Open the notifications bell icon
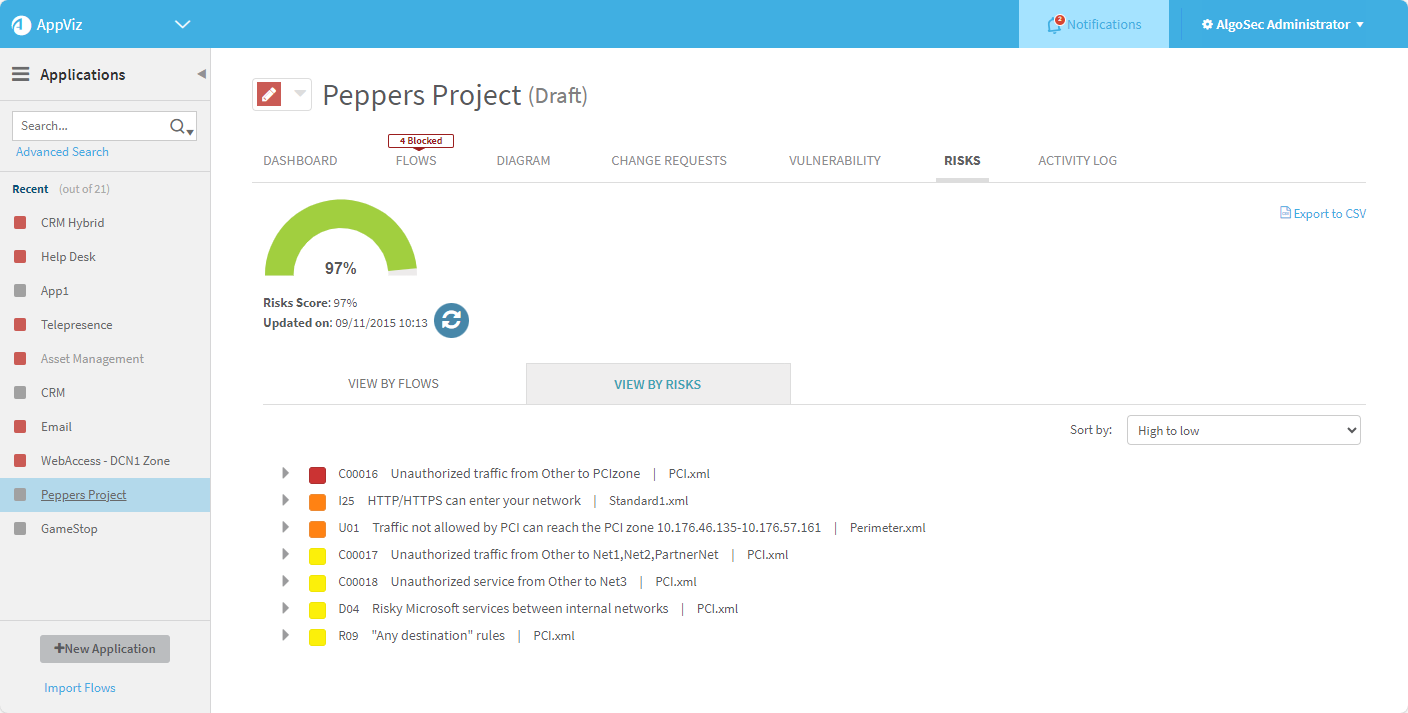This screenshot has height=713, width=1408. click(x=1053, y=25)
